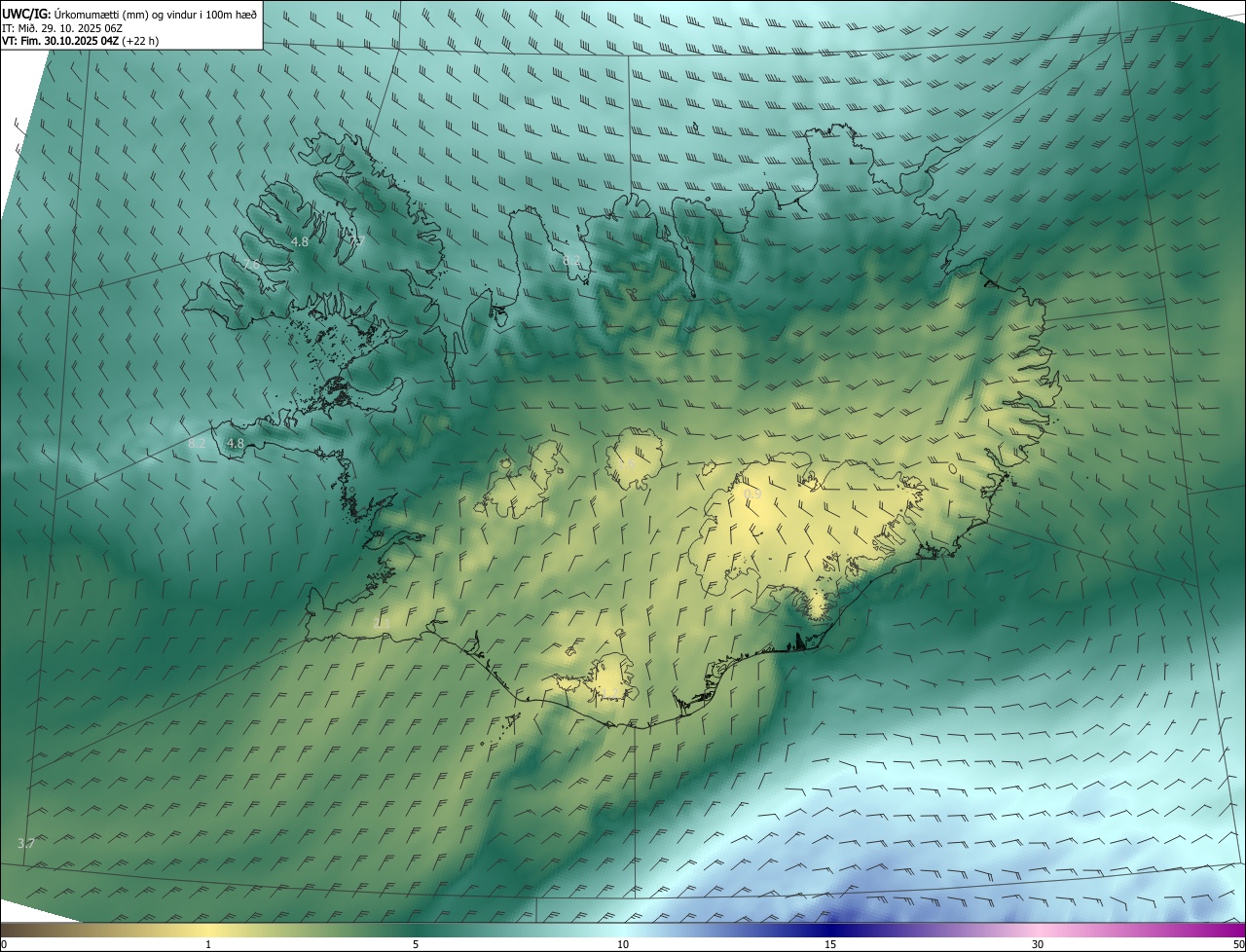Click the 5 tick on the color scale
The height and width of the screenshot is (952, 1246).
(x=416, y=944)
